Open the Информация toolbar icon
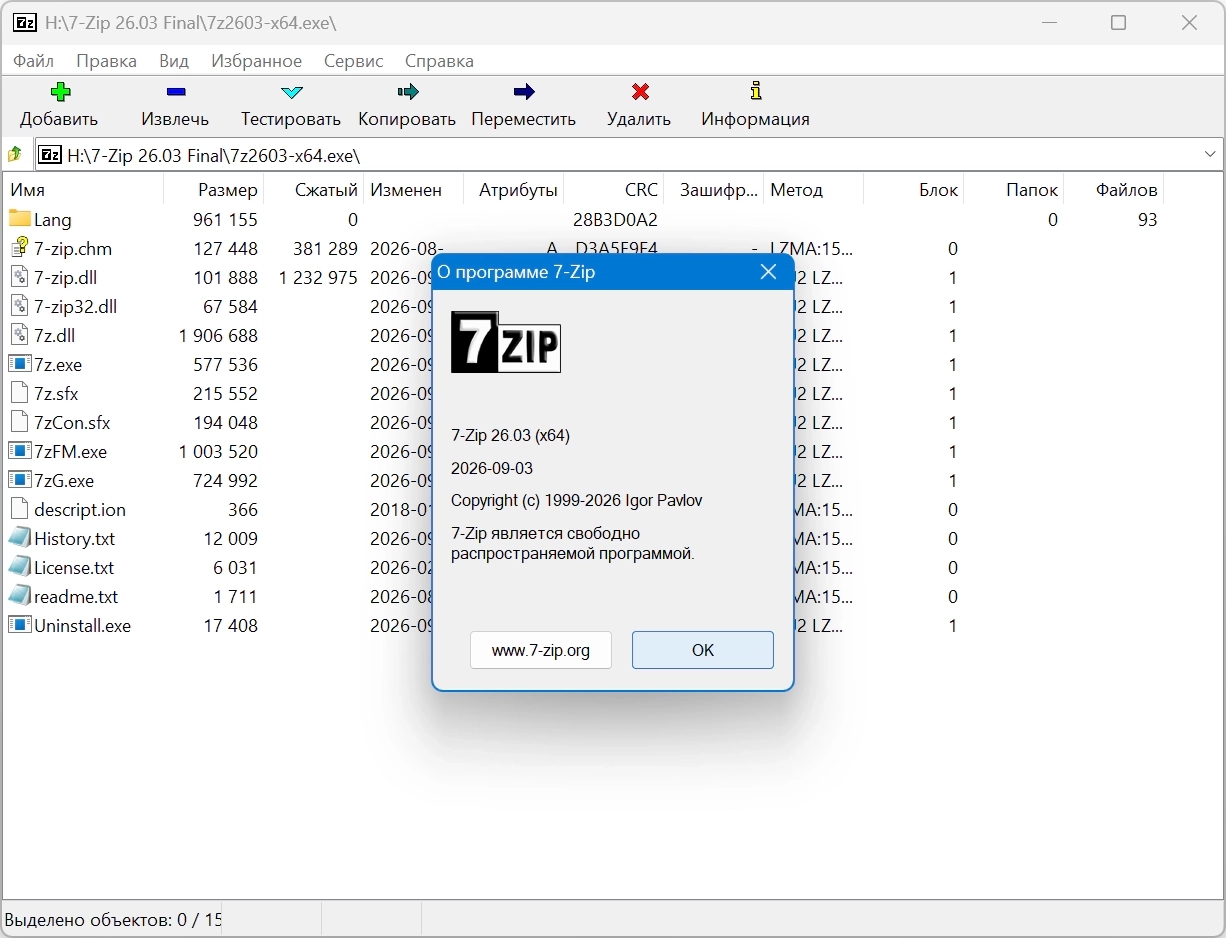The height and width of the screenshot is (938, 1226). pyautogui.click(x=756, y=91)
